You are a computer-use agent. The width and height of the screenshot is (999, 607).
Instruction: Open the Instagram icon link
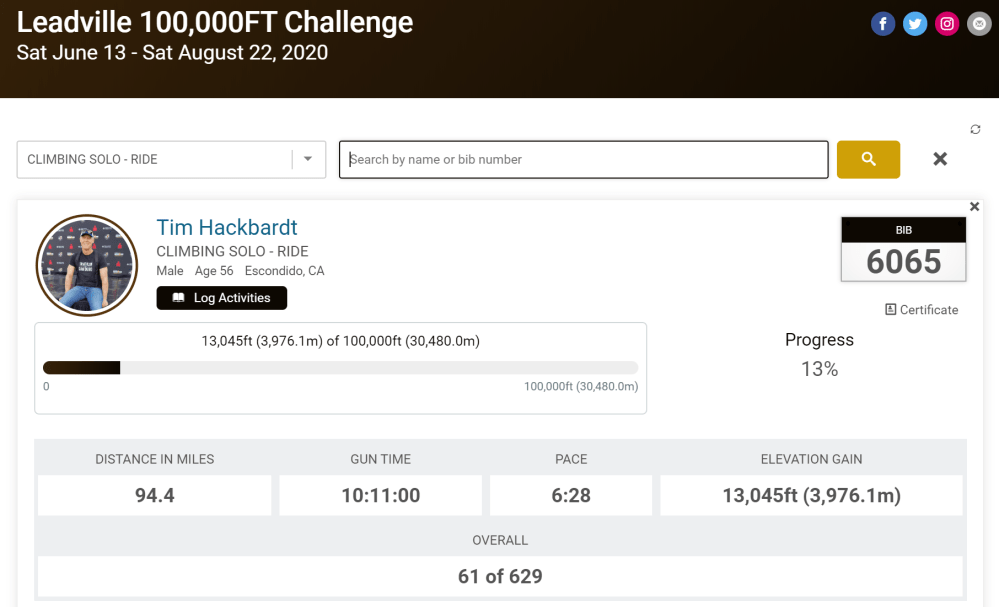(x=947, y=24)
